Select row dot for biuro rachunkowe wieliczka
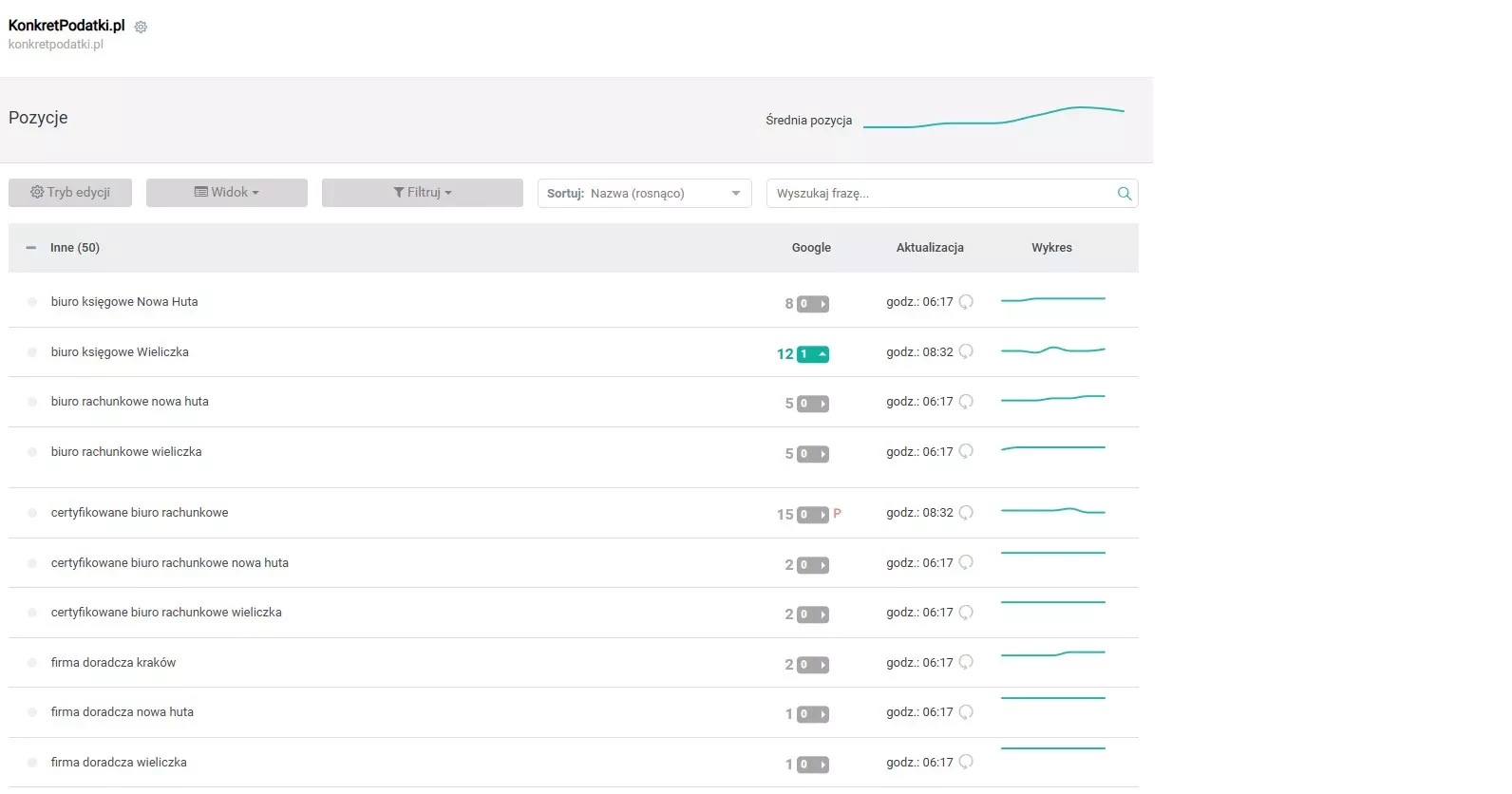The image size is (1512, 794). pyautogui.click(x=32, y=452)
